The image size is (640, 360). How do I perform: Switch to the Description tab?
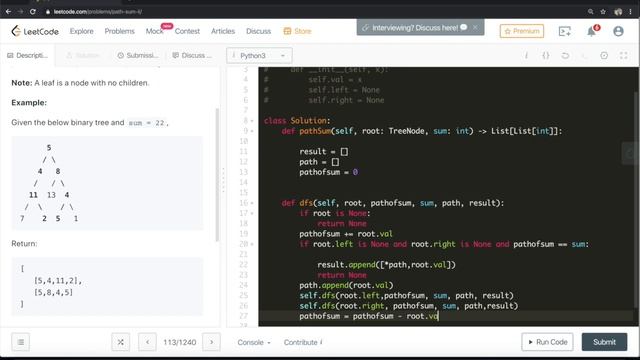click(27, 56)
